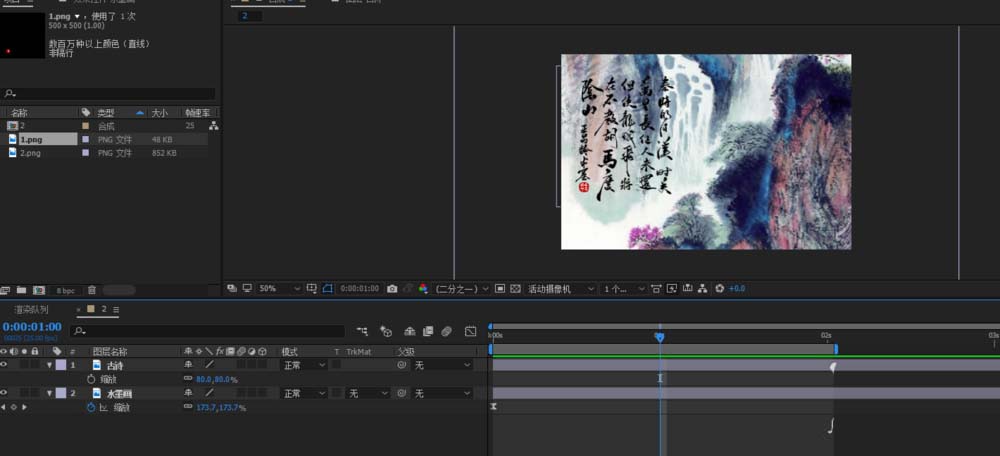This screenshot has height=456, width=1000.
Task: Select the 2.png file in project panel
Action: (30, 153)
